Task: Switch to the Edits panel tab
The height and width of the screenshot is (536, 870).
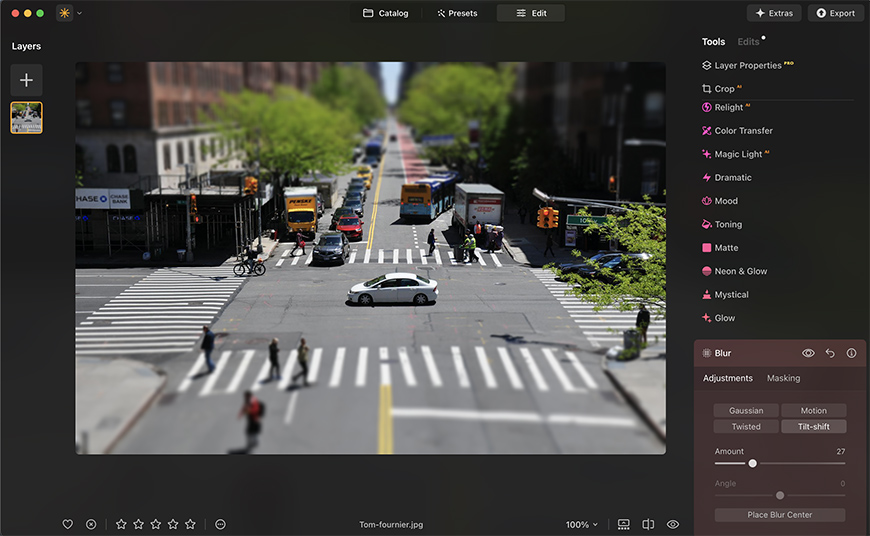Action: [x=748, y=42]
